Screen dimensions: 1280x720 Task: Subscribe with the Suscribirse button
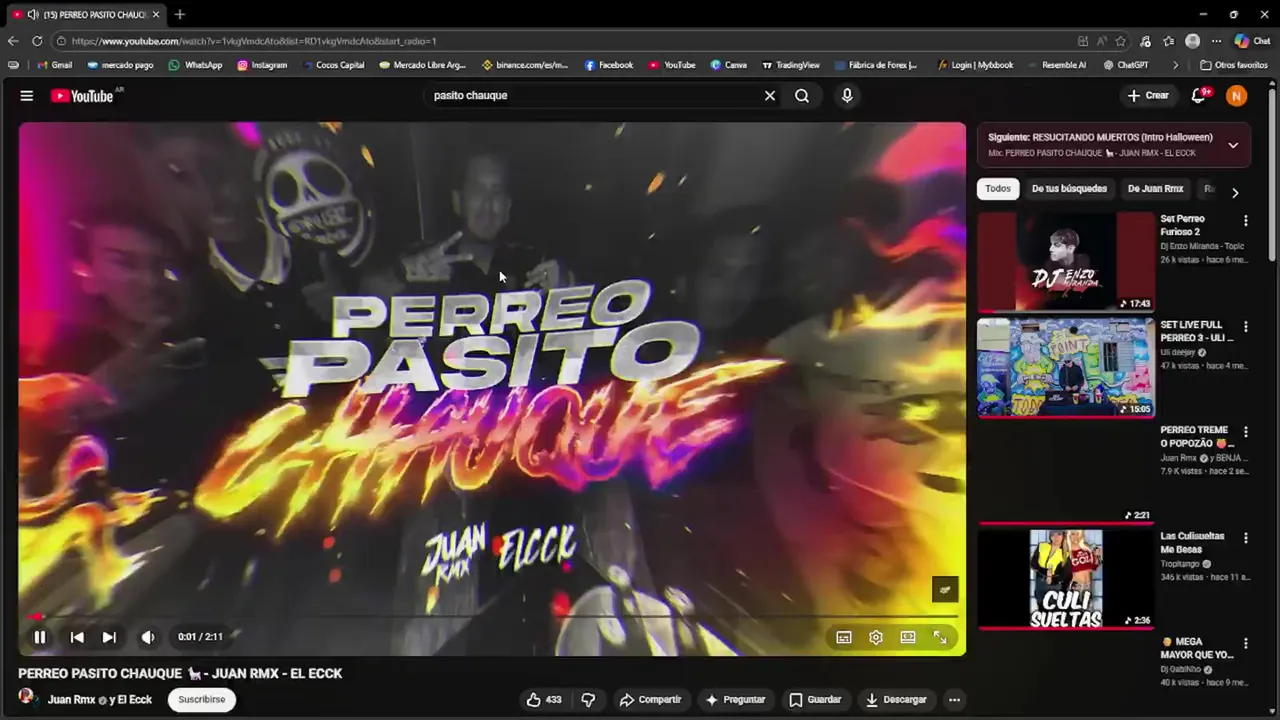pos(202,700)
